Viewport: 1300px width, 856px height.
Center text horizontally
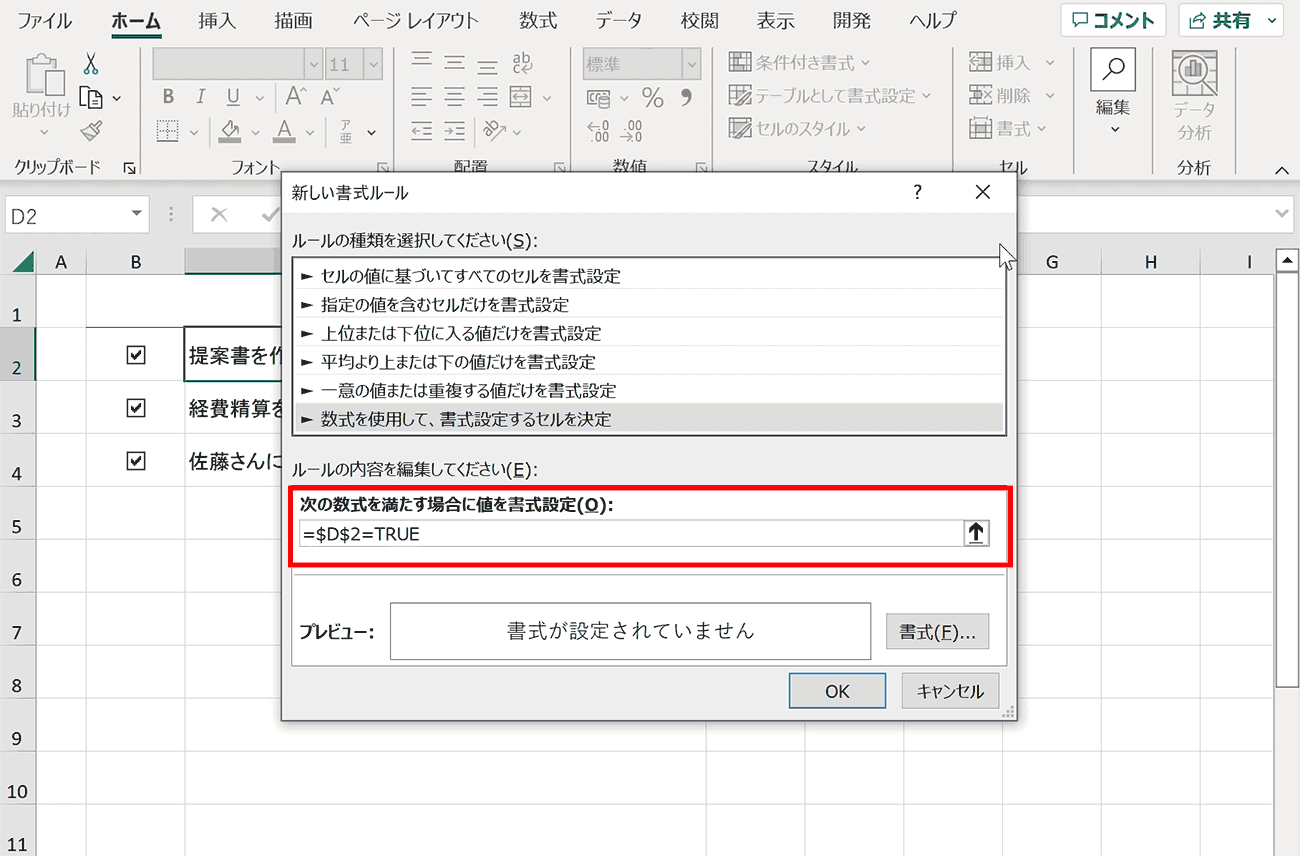[455, 97]
